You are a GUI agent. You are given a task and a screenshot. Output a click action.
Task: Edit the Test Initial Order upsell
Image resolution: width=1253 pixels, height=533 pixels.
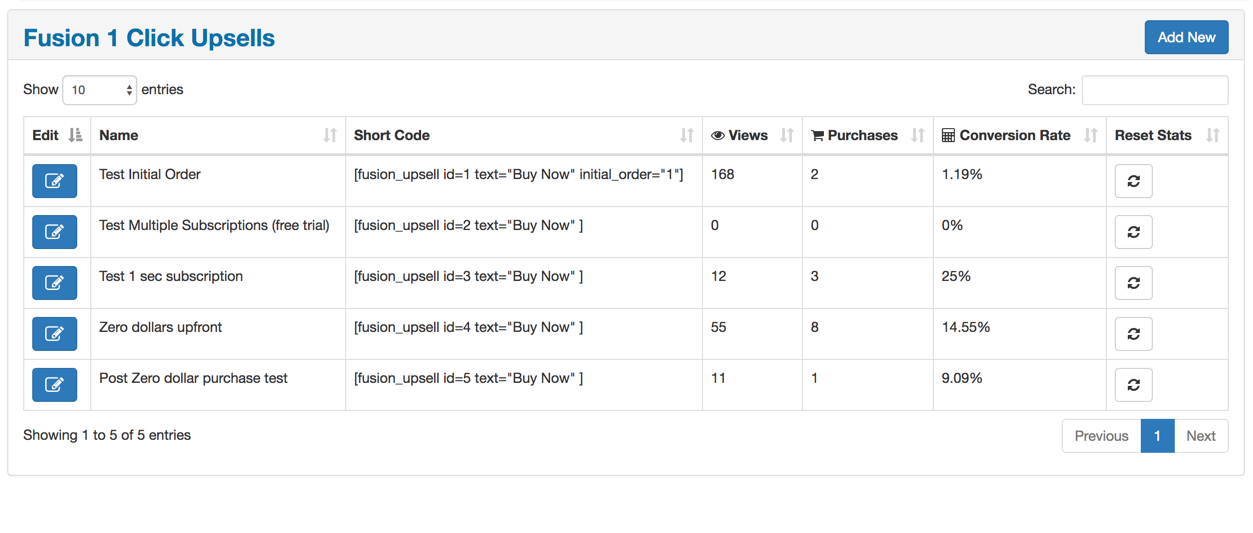click(54, 181)
